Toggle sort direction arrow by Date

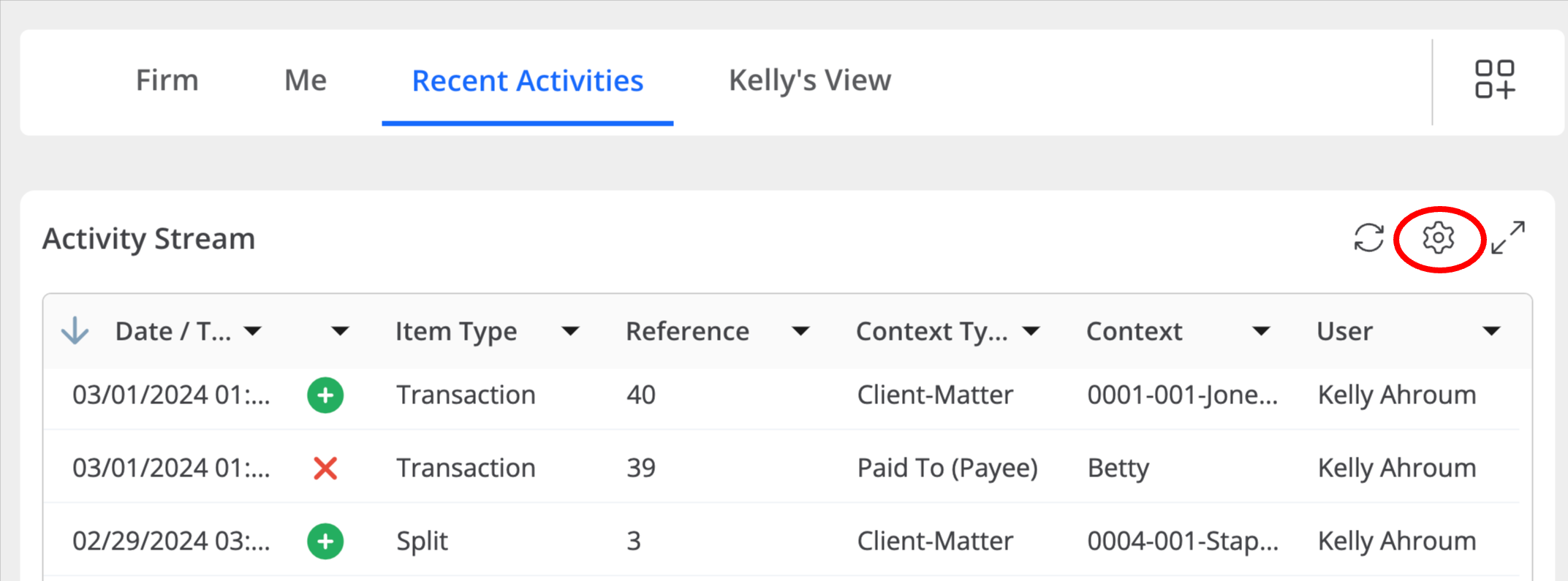click(75, 331)
